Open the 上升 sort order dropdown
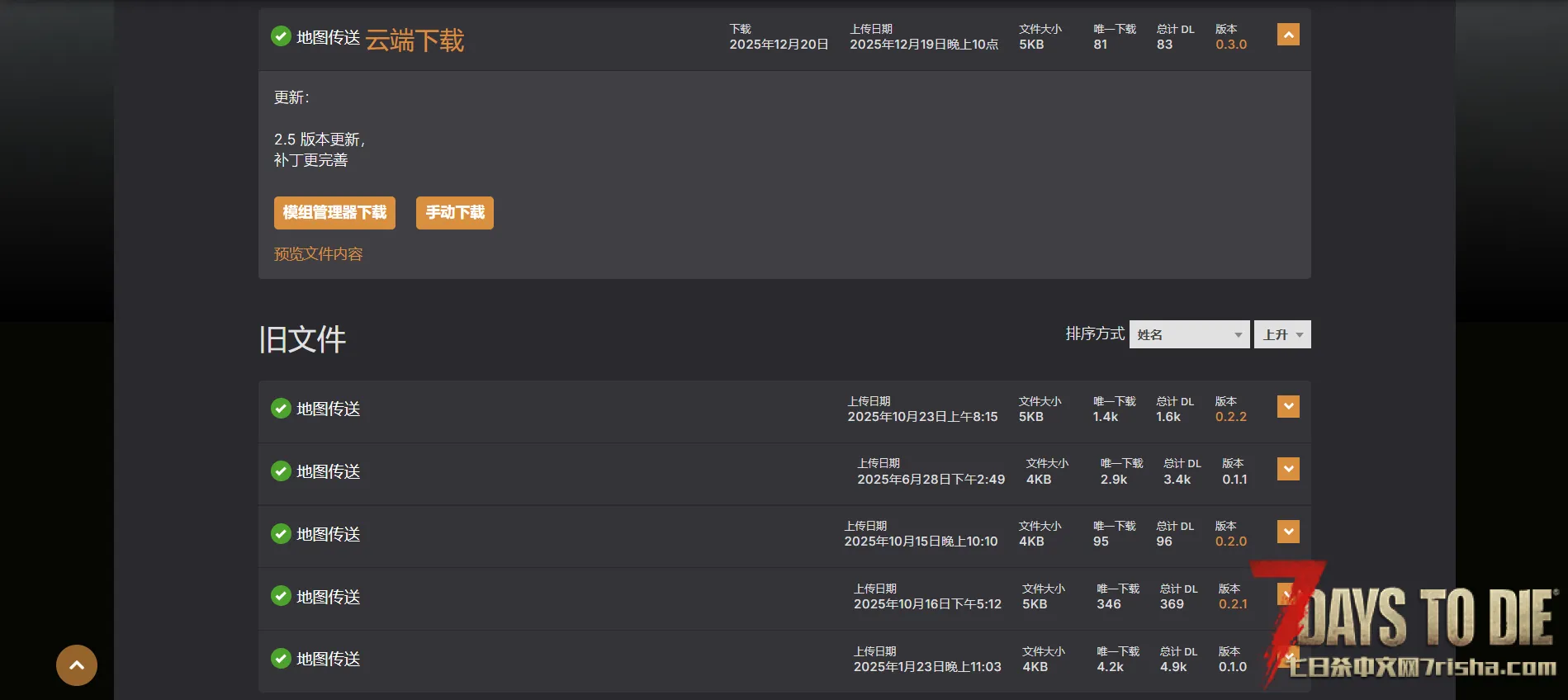Screen dimensions: 1568x700 1281,334
